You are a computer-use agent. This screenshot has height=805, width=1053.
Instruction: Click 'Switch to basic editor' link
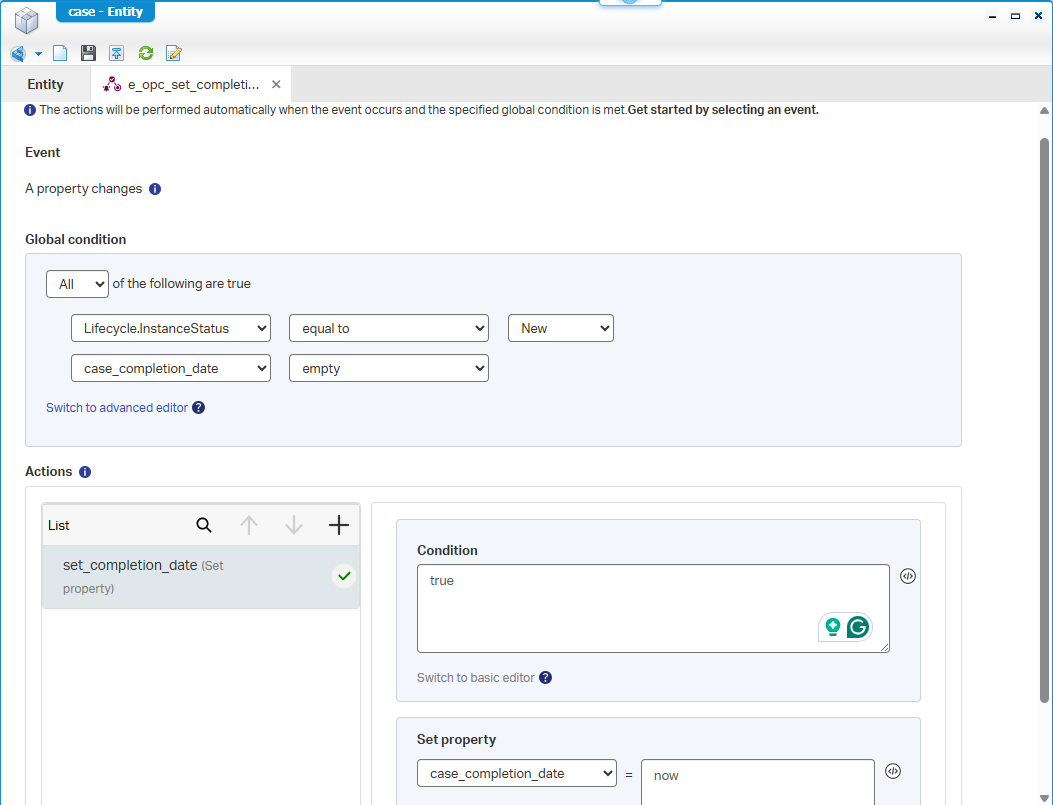(x=476, y=678)
